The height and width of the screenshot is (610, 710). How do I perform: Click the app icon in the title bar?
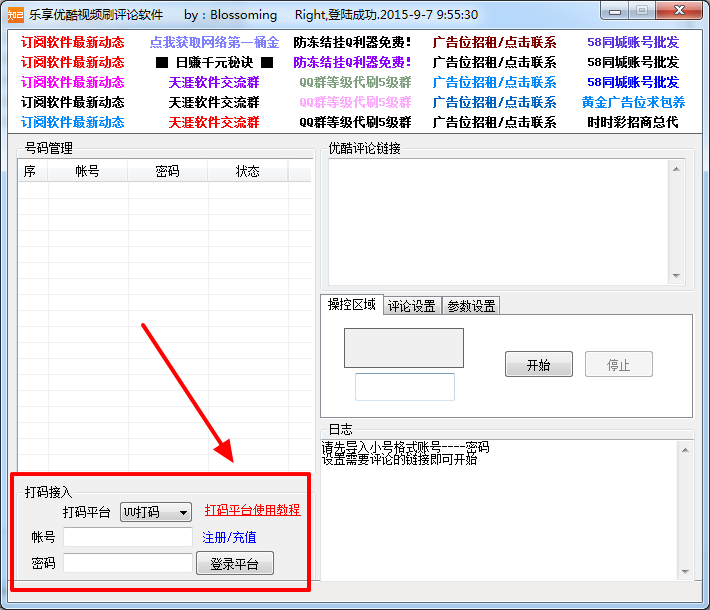click(x=15, y=14)
